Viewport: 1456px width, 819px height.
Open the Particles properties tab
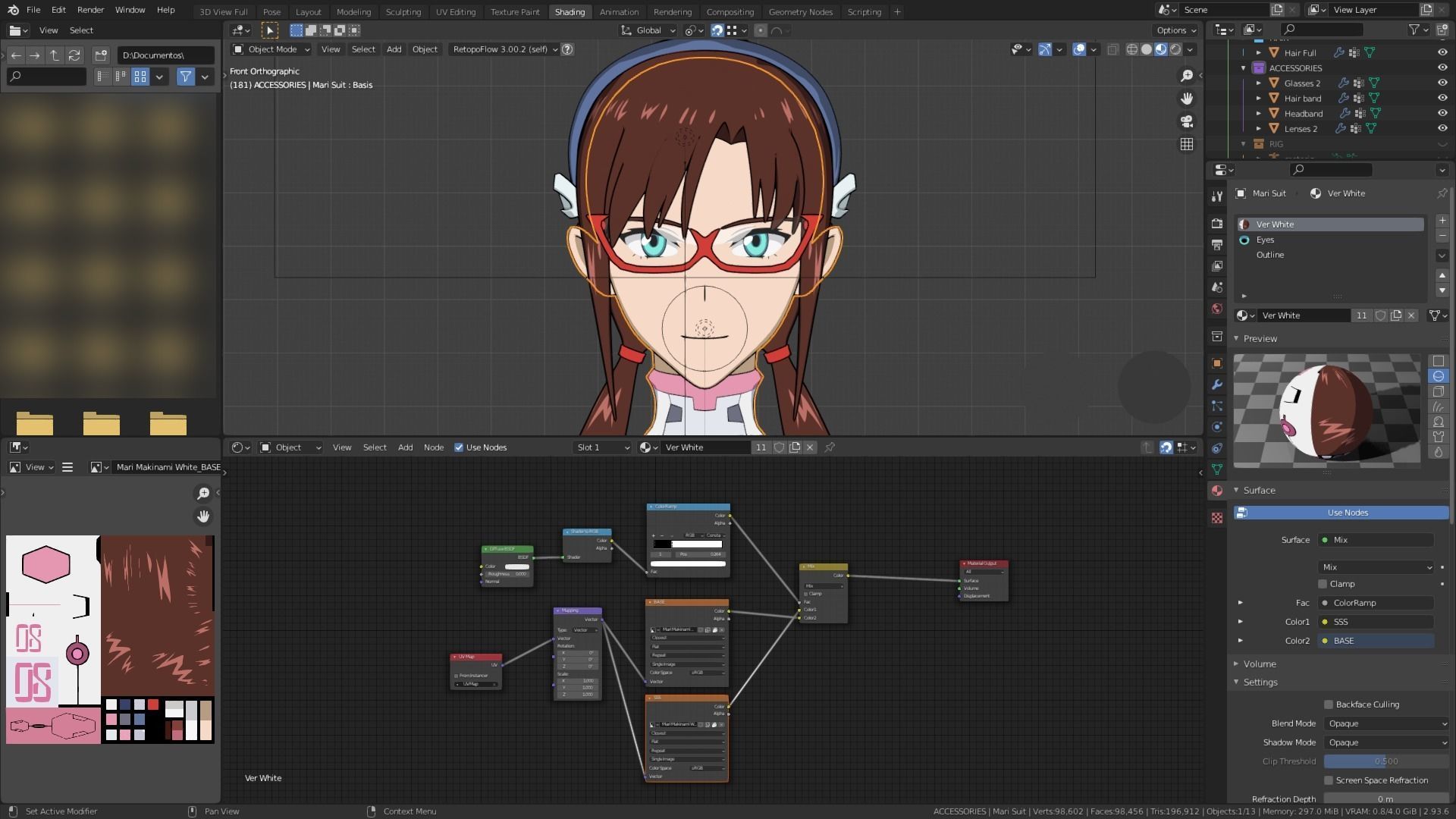tap(1217, 406)
